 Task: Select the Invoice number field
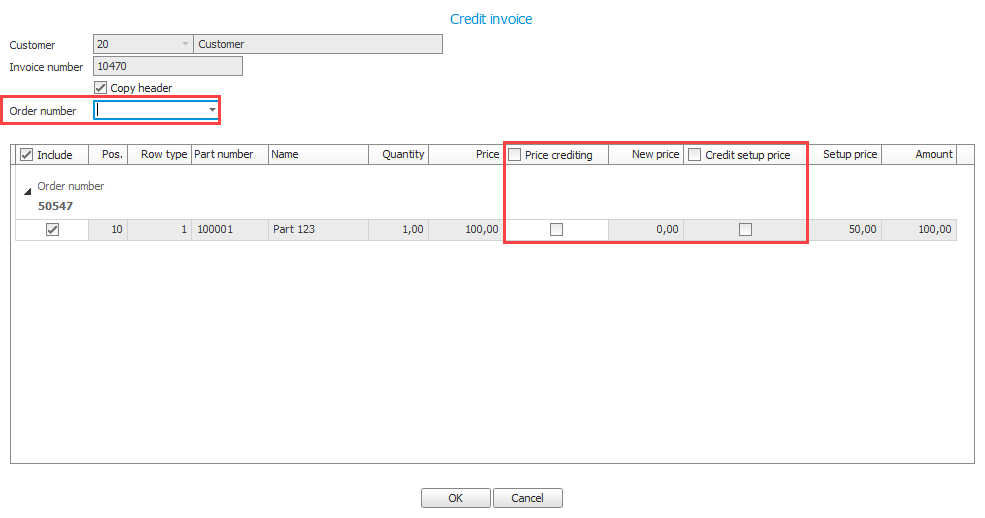click(167, 66)
